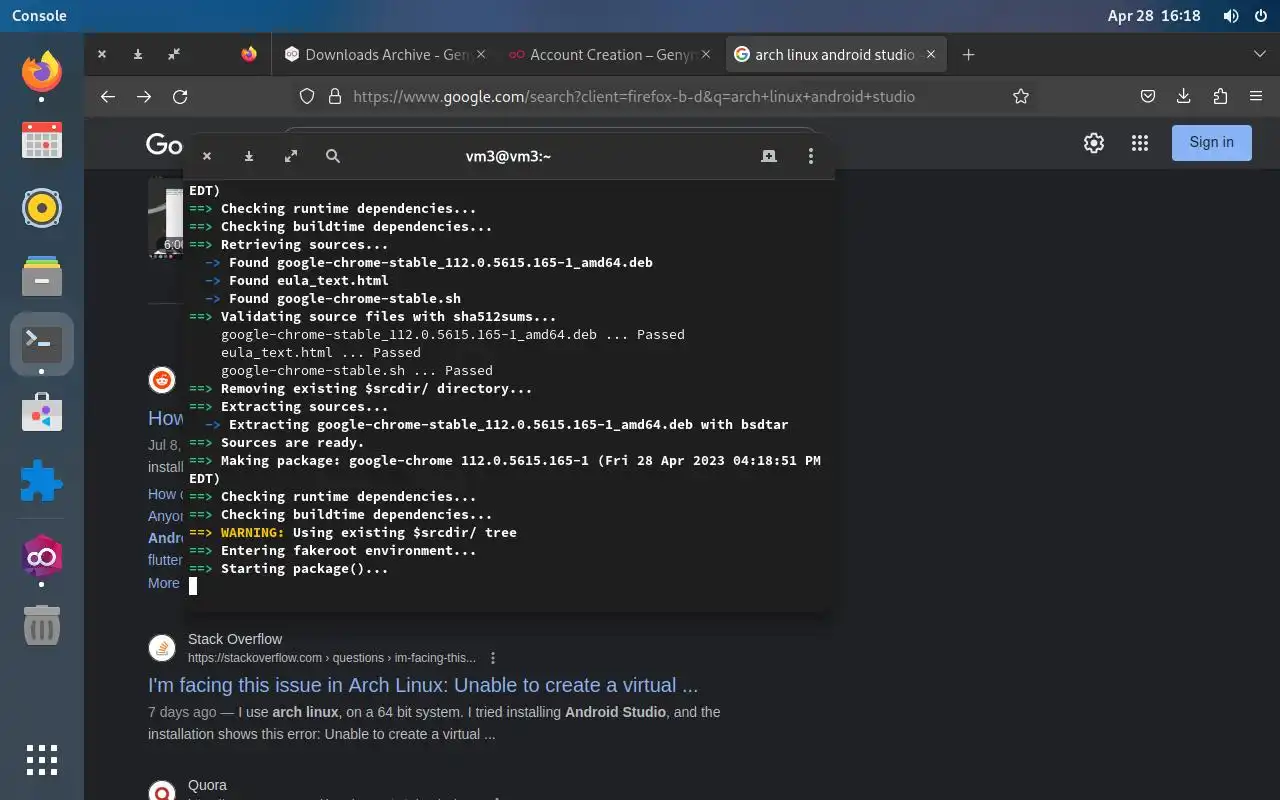Open a new Firefox tab

(x=968, y=55)
